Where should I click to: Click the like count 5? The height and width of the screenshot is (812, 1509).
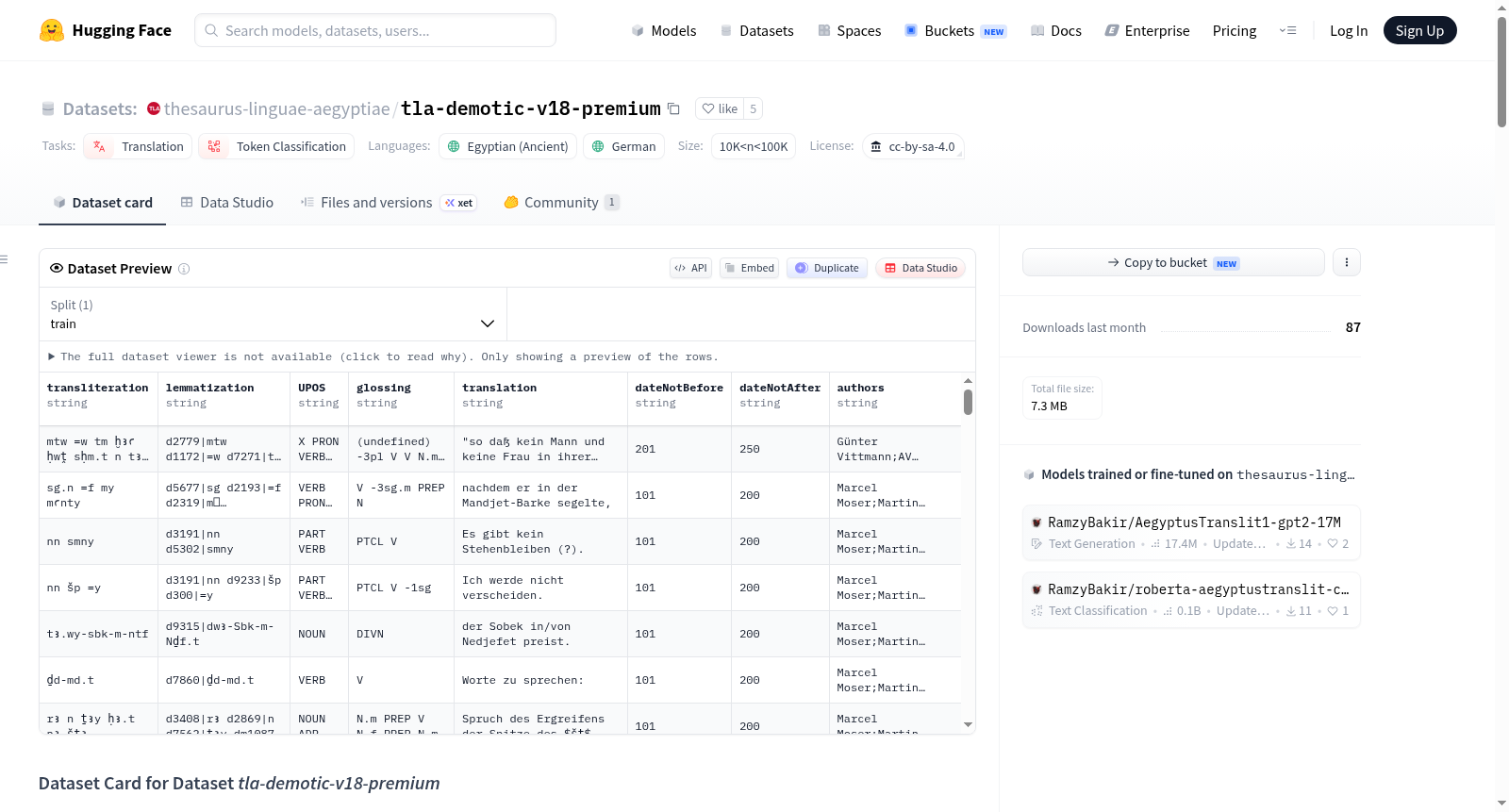click(753, 108)
